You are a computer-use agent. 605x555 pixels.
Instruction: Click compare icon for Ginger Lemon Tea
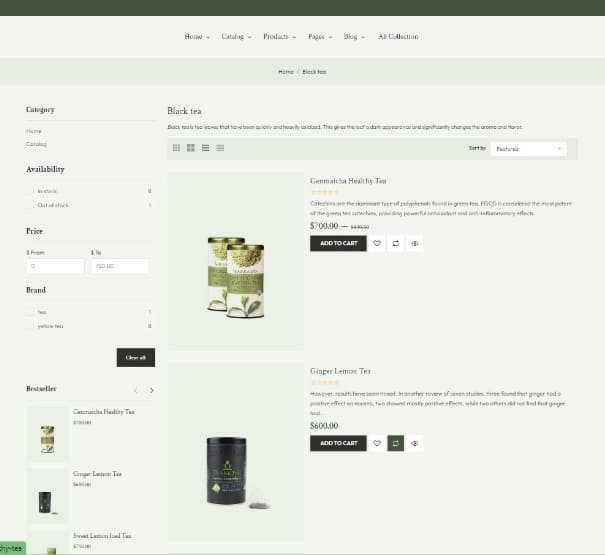click(x=396, y=443)
